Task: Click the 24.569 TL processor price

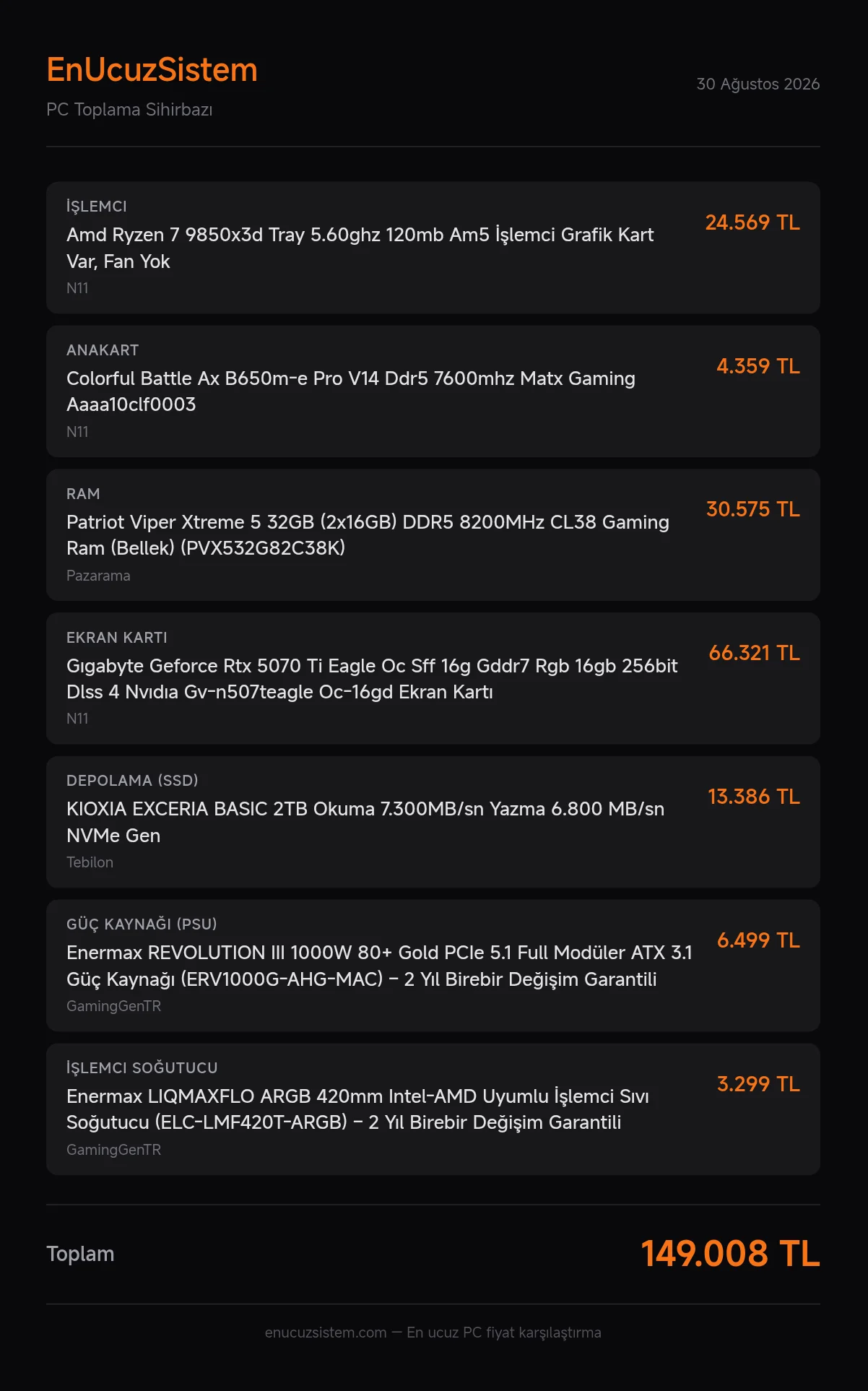Action: pos(752,222)
